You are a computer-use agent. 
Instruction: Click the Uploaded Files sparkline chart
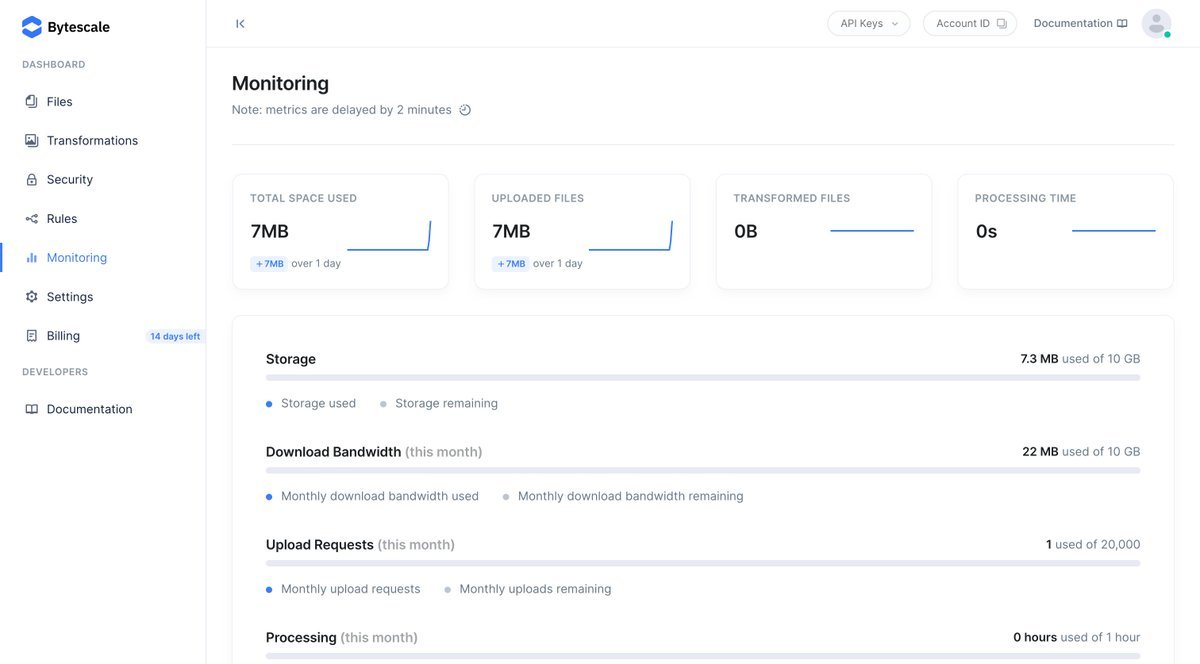630,236
